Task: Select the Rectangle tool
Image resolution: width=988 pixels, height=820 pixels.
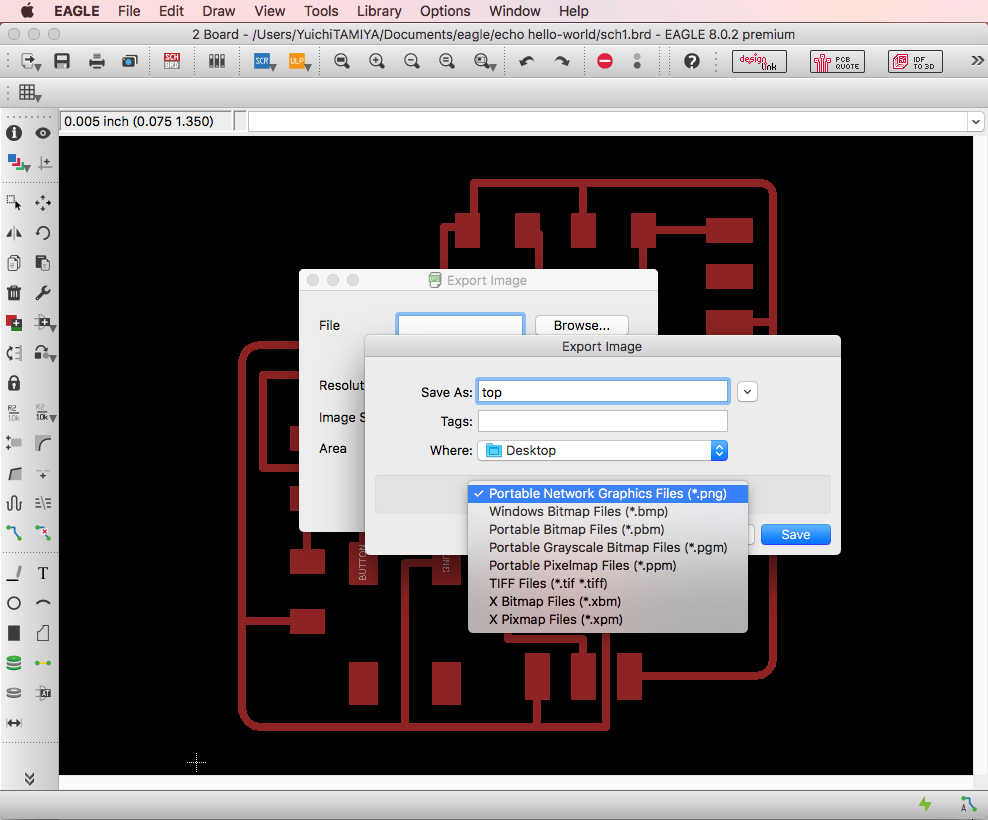Action: click(x=14, y=633)
